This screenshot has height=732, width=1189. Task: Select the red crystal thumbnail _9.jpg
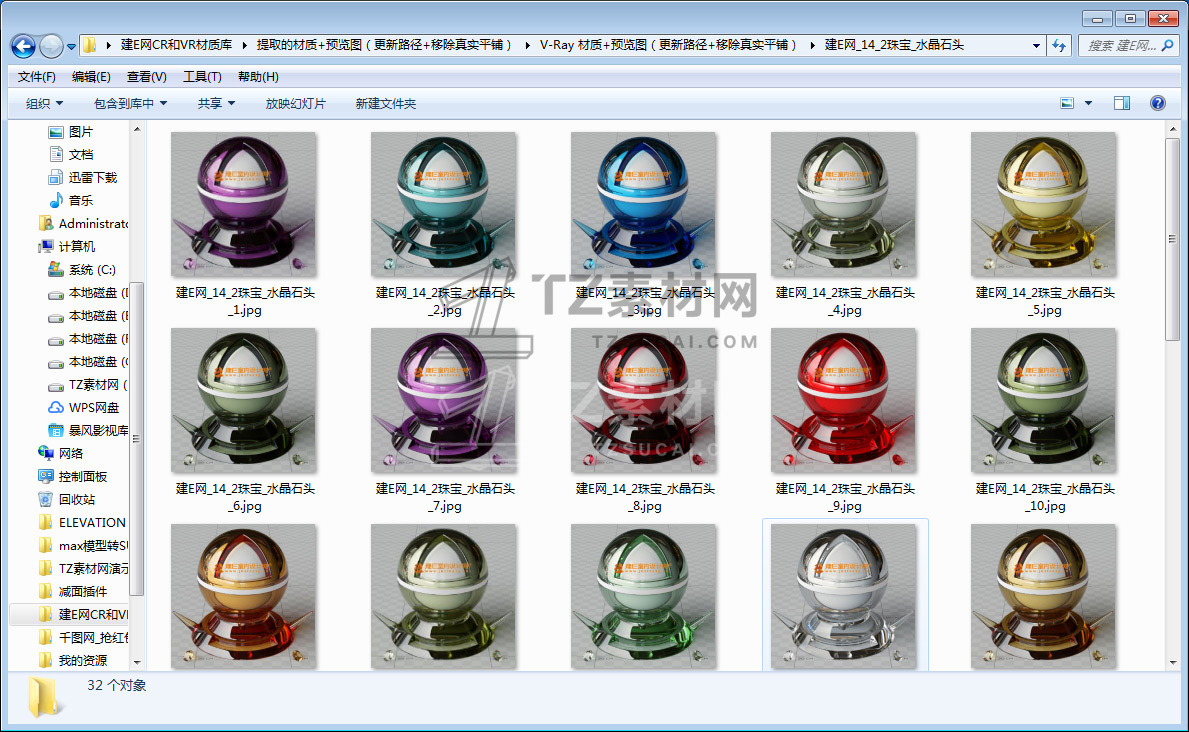(844, 401)
